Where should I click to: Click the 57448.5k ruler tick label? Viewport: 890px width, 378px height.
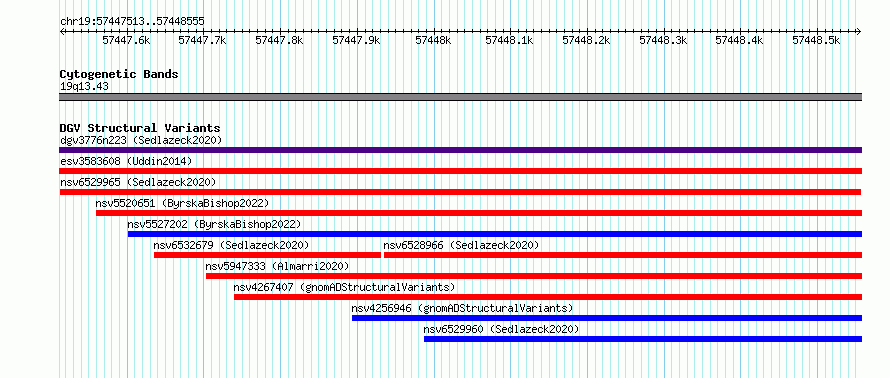pos(817,40)
